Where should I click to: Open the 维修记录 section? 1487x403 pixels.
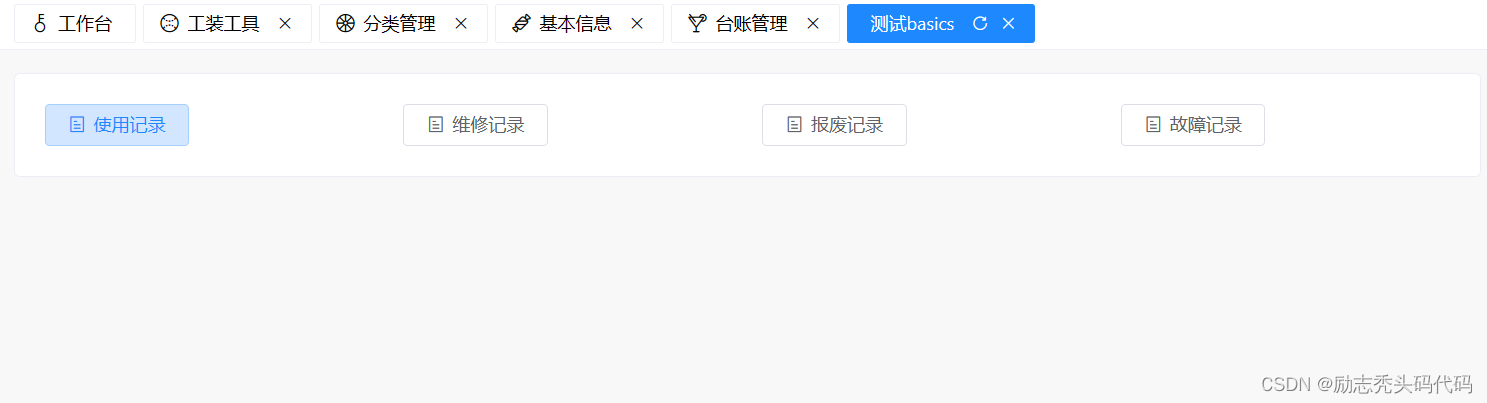pyautogui.click(x=475, y=125)
